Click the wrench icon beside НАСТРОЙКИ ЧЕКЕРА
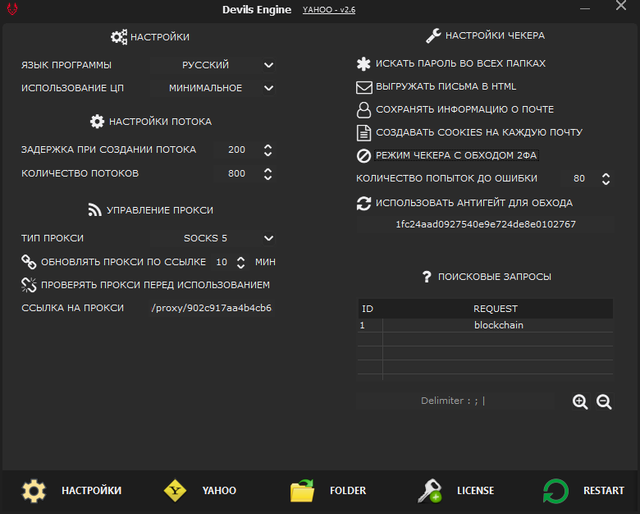 [x=433, y=36]
